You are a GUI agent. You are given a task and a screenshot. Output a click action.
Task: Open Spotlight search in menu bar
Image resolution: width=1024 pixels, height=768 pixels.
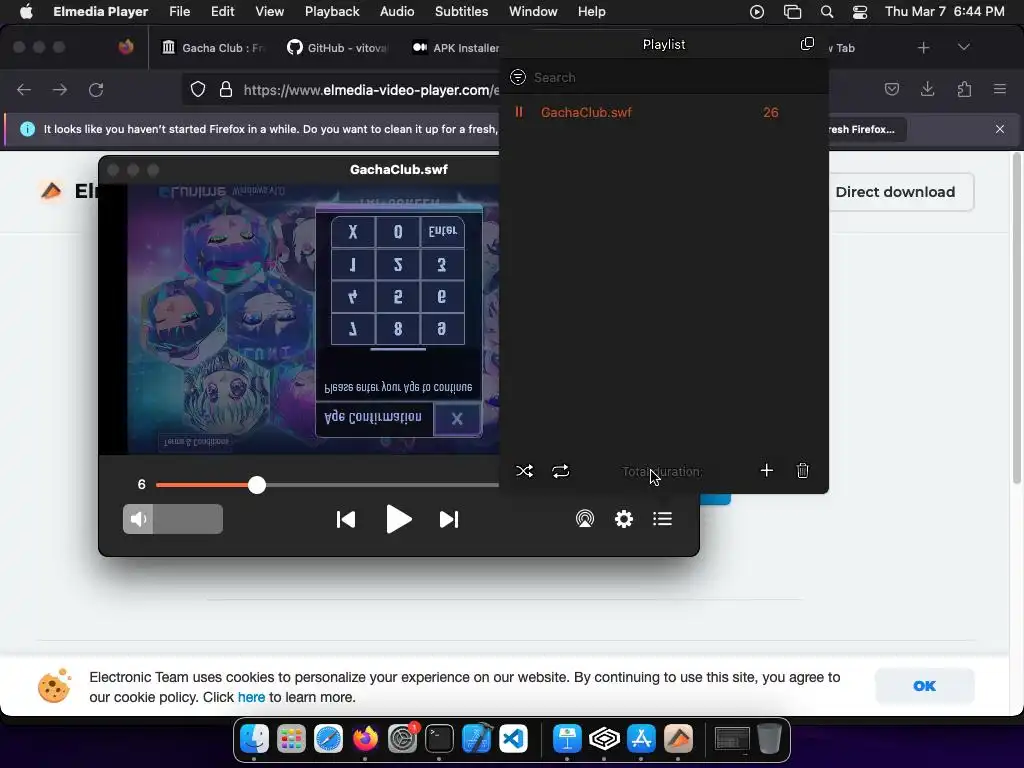click(827, 12)
